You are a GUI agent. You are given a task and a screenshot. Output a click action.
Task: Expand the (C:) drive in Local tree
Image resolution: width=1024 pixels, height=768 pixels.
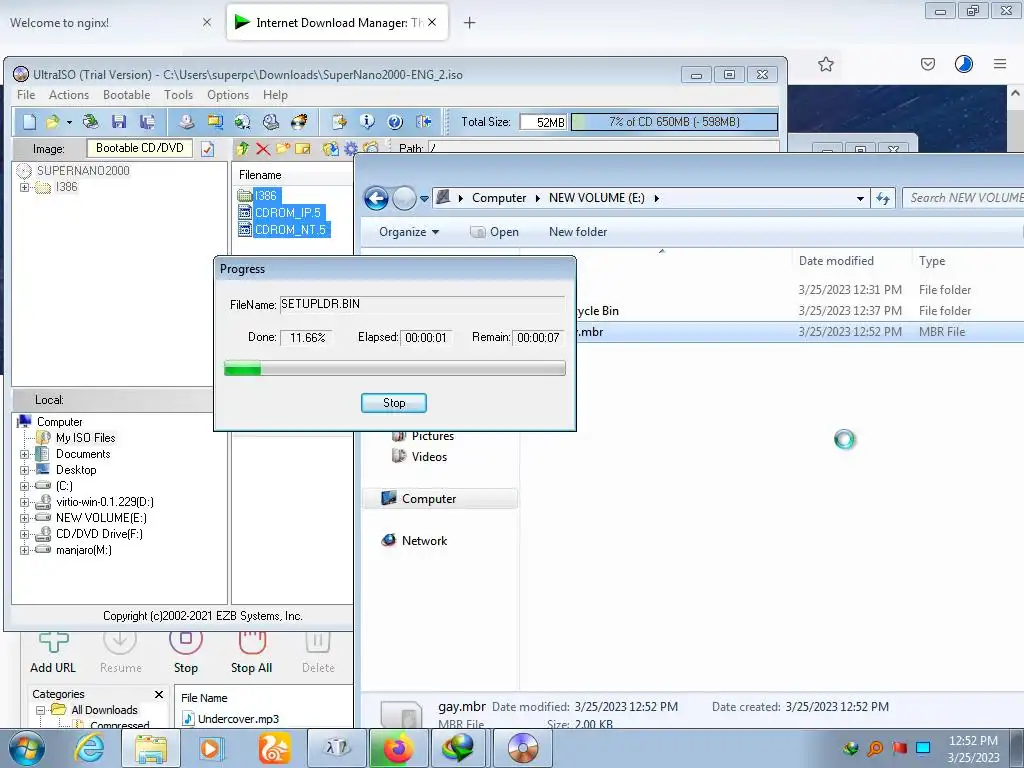click(x=24, y=486)
